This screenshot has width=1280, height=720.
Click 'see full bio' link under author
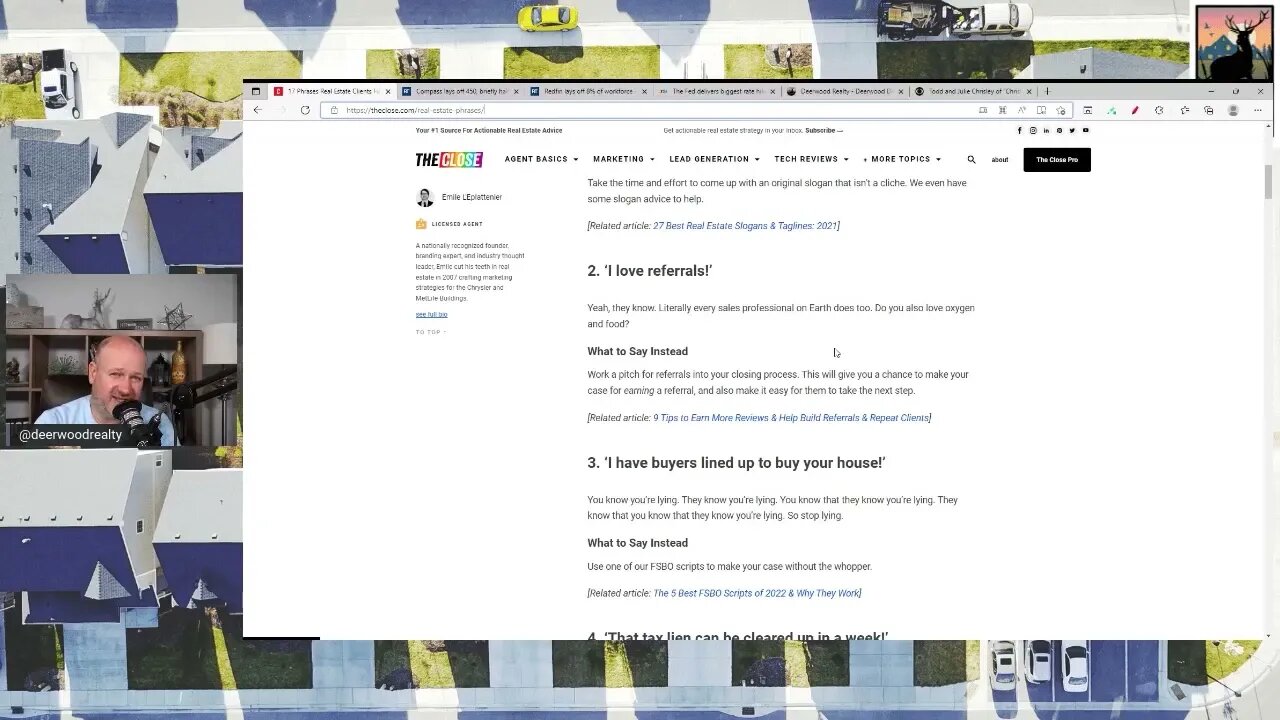point(432,314)
